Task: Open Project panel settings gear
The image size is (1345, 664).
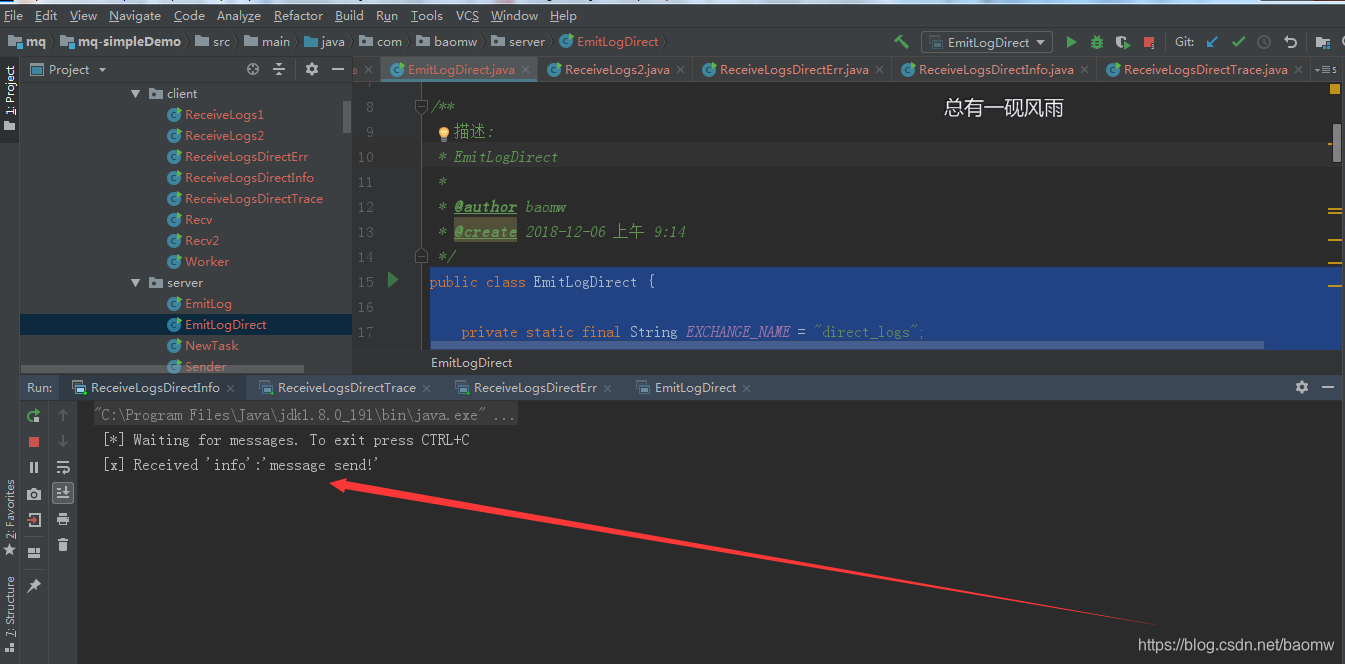Action: pos(312,69)
